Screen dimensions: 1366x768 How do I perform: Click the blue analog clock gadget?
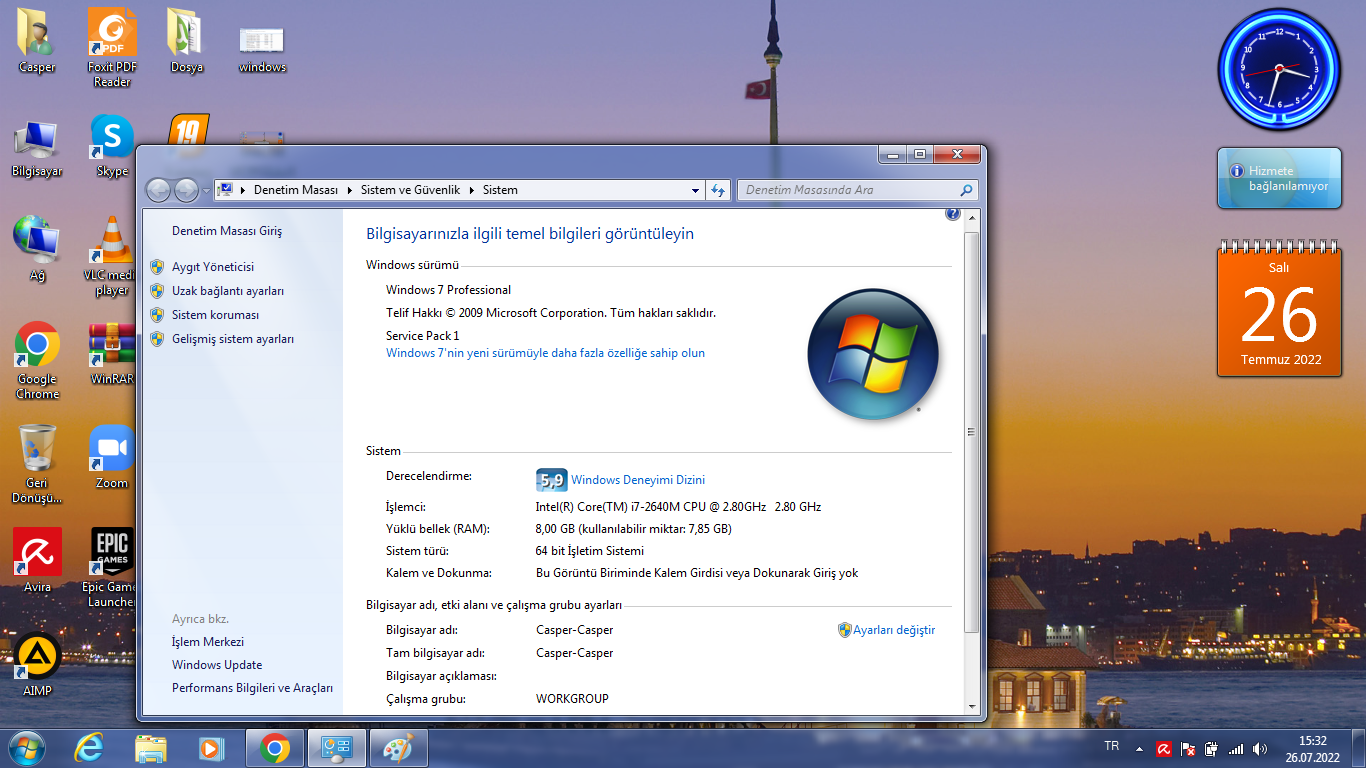[1279, 69]
